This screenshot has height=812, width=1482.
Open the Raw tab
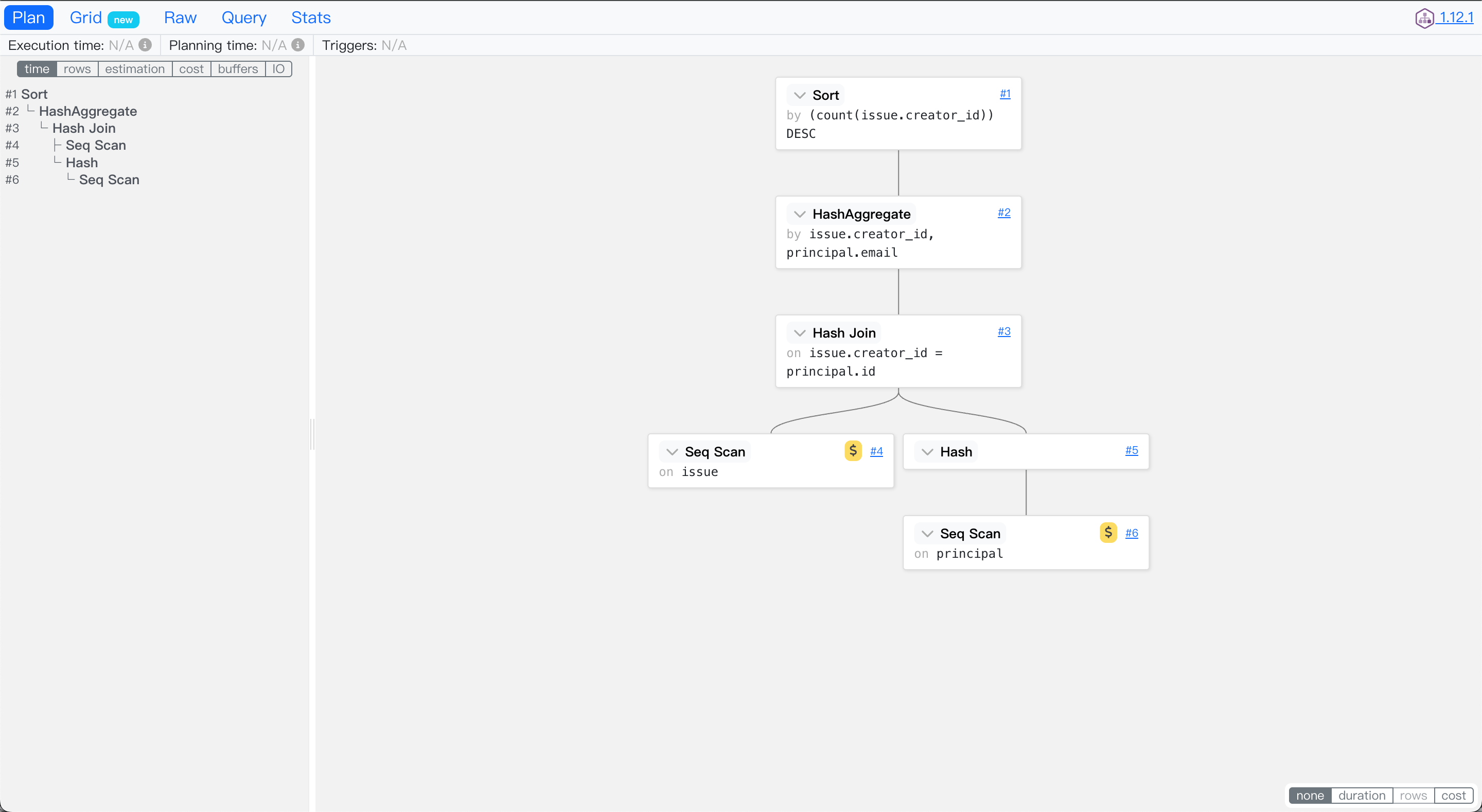click(x=180, y=18)
